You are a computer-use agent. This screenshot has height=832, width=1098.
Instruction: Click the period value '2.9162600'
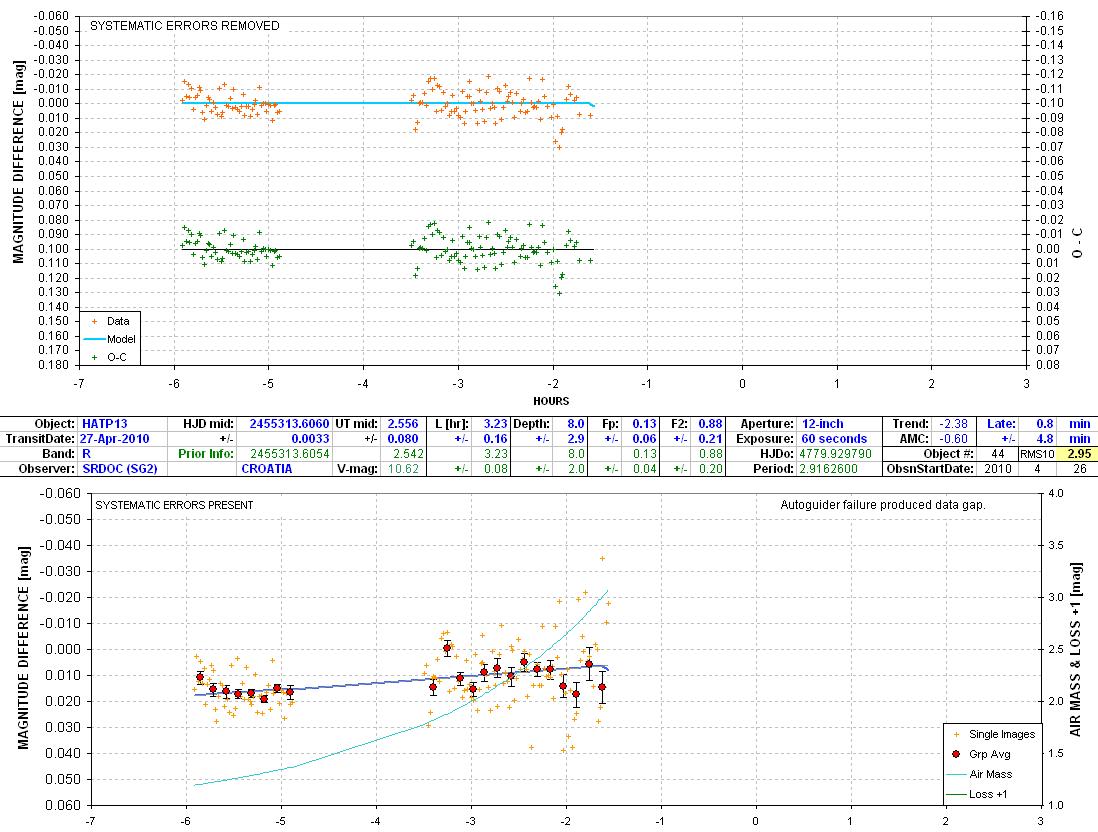[x=828, y=469]
